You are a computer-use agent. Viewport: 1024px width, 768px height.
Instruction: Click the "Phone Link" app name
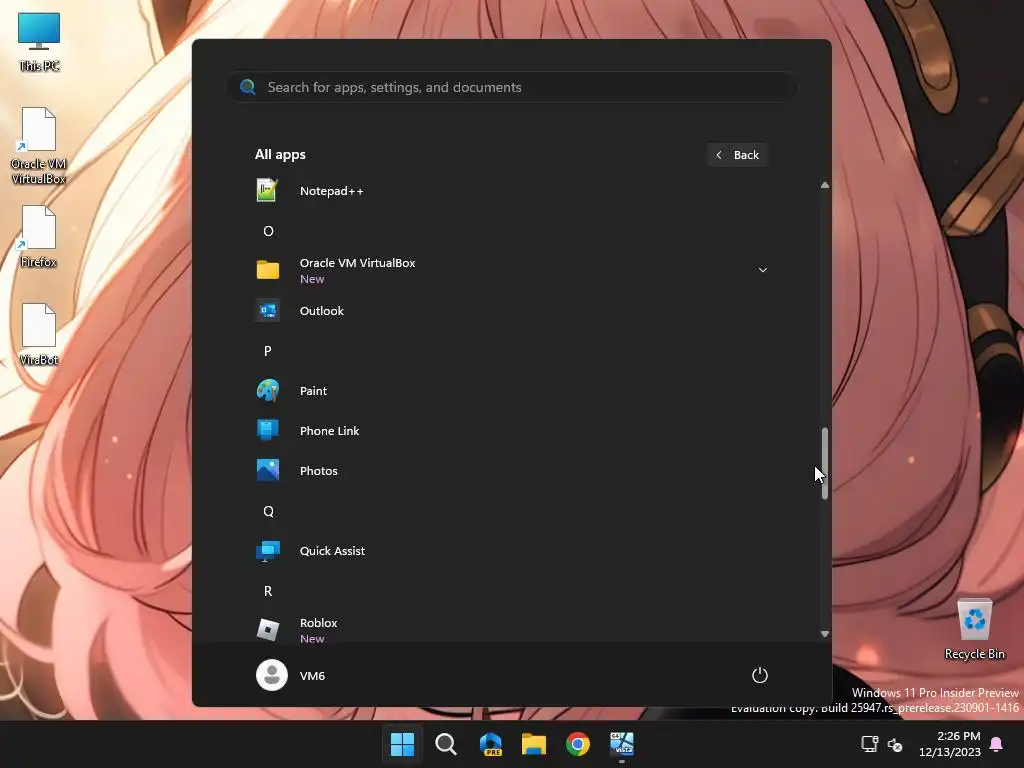coord(329,430)
